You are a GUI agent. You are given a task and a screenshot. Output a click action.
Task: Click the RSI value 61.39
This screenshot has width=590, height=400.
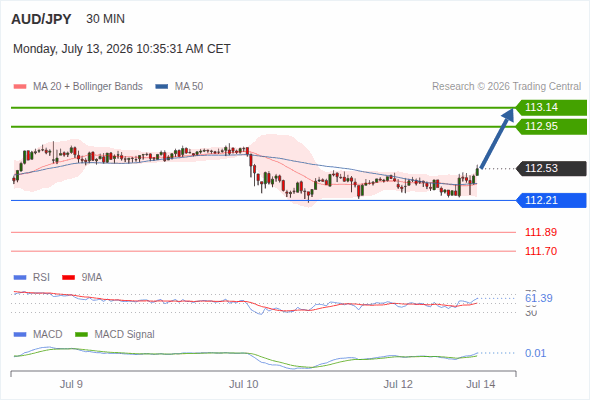(539, 298)
